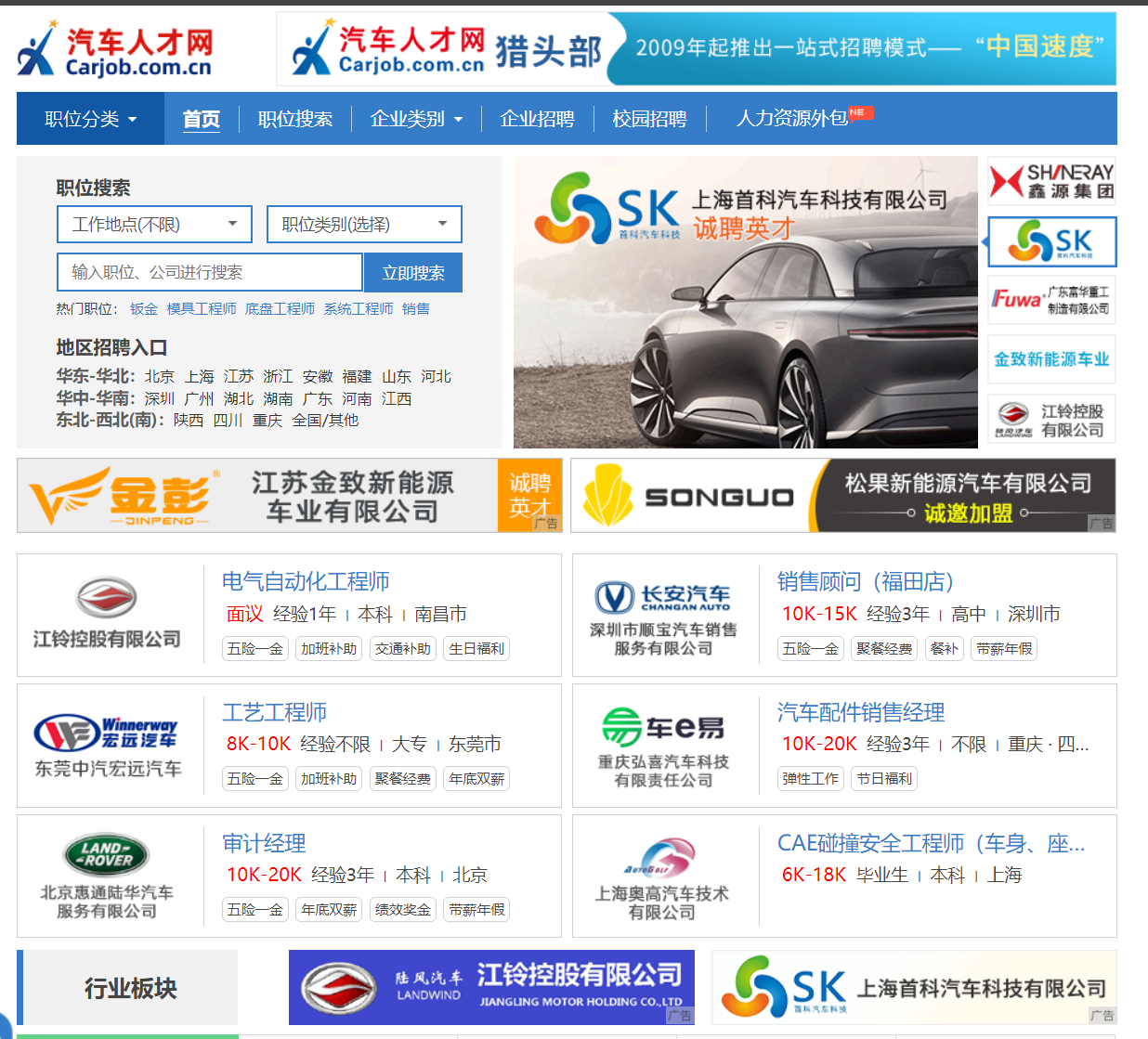Select hot job 底盘工程师

point(280,309)
